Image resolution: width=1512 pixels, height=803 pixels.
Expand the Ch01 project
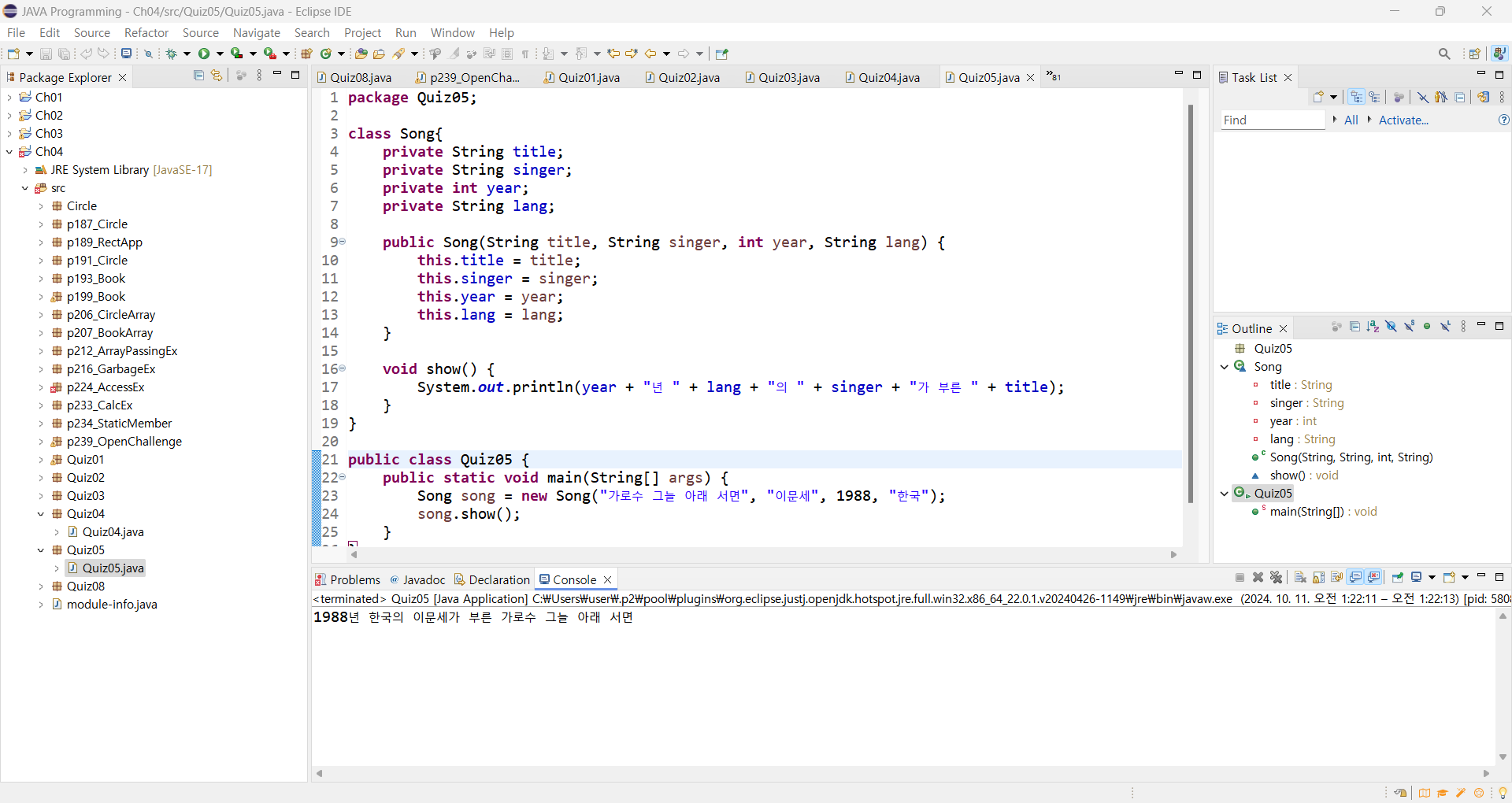pos(9,97)
